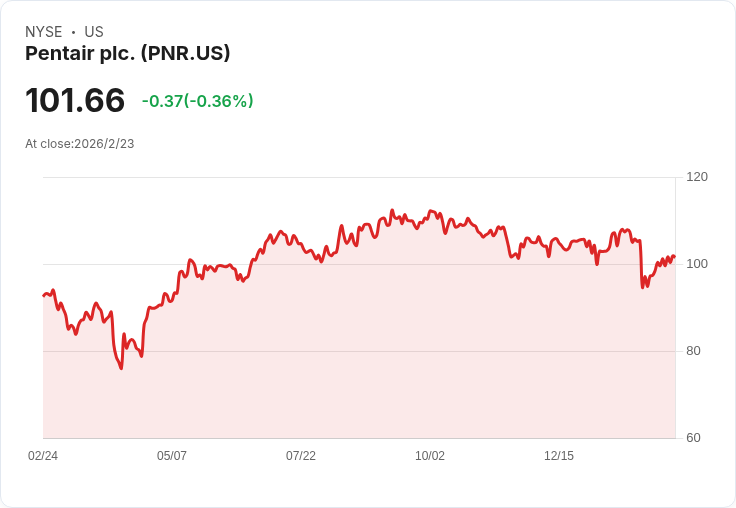This screenshot has width=736, height=508.
Task: Select the 101.66 price value
Action: tap(75, 100)
